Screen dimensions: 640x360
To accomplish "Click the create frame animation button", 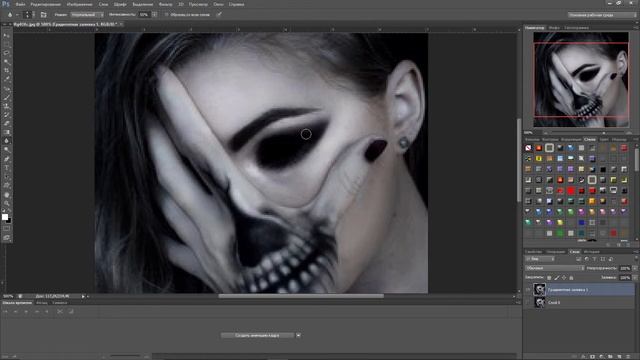I will [257, 336].
